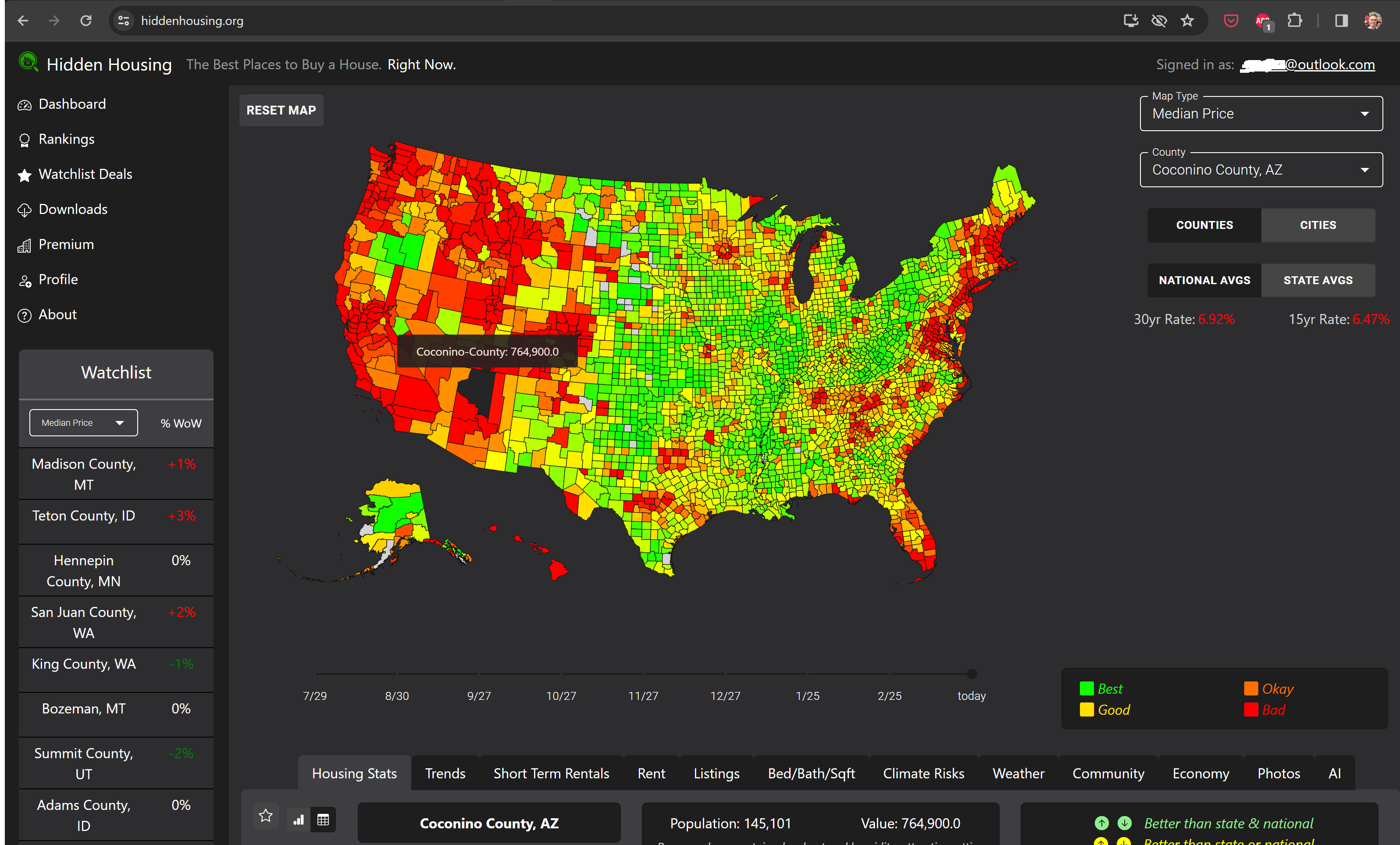The image size is (1400, 845).
Task: Open the Weather tab
Action: coord(1019,774)
